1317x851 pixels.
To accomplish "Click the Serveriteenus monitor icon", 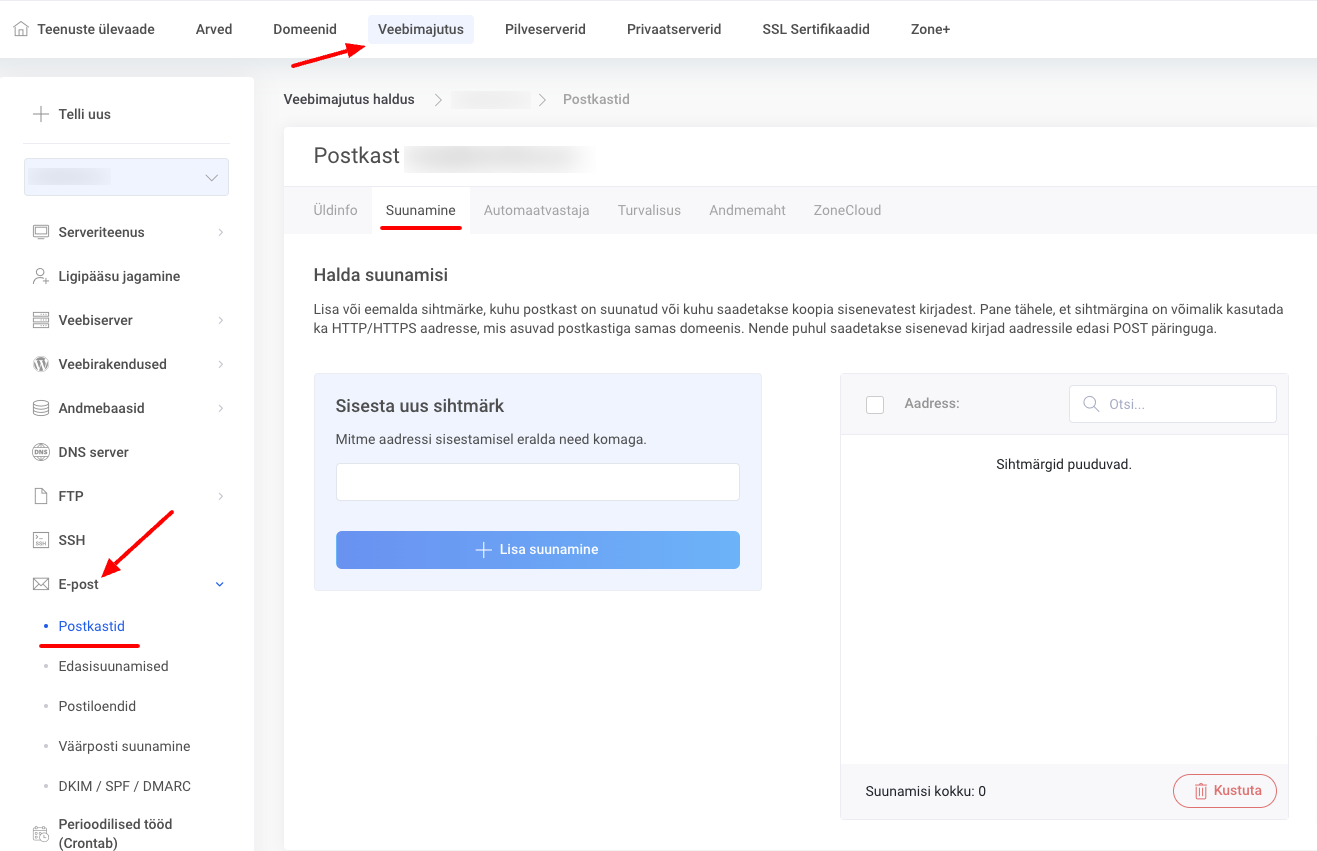I will tap(41, 232).
